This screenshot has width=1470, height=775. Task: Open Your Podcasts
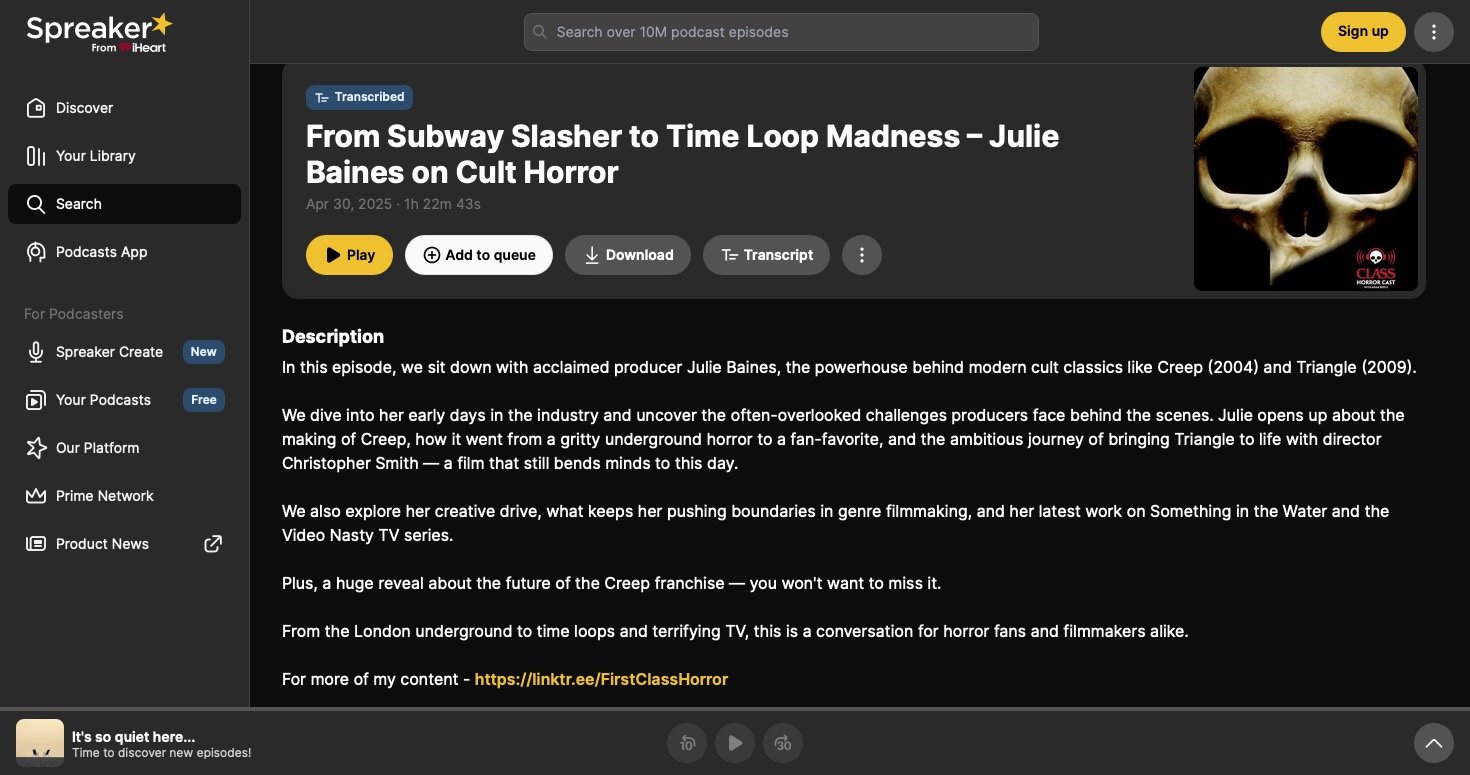coord(124,400)
